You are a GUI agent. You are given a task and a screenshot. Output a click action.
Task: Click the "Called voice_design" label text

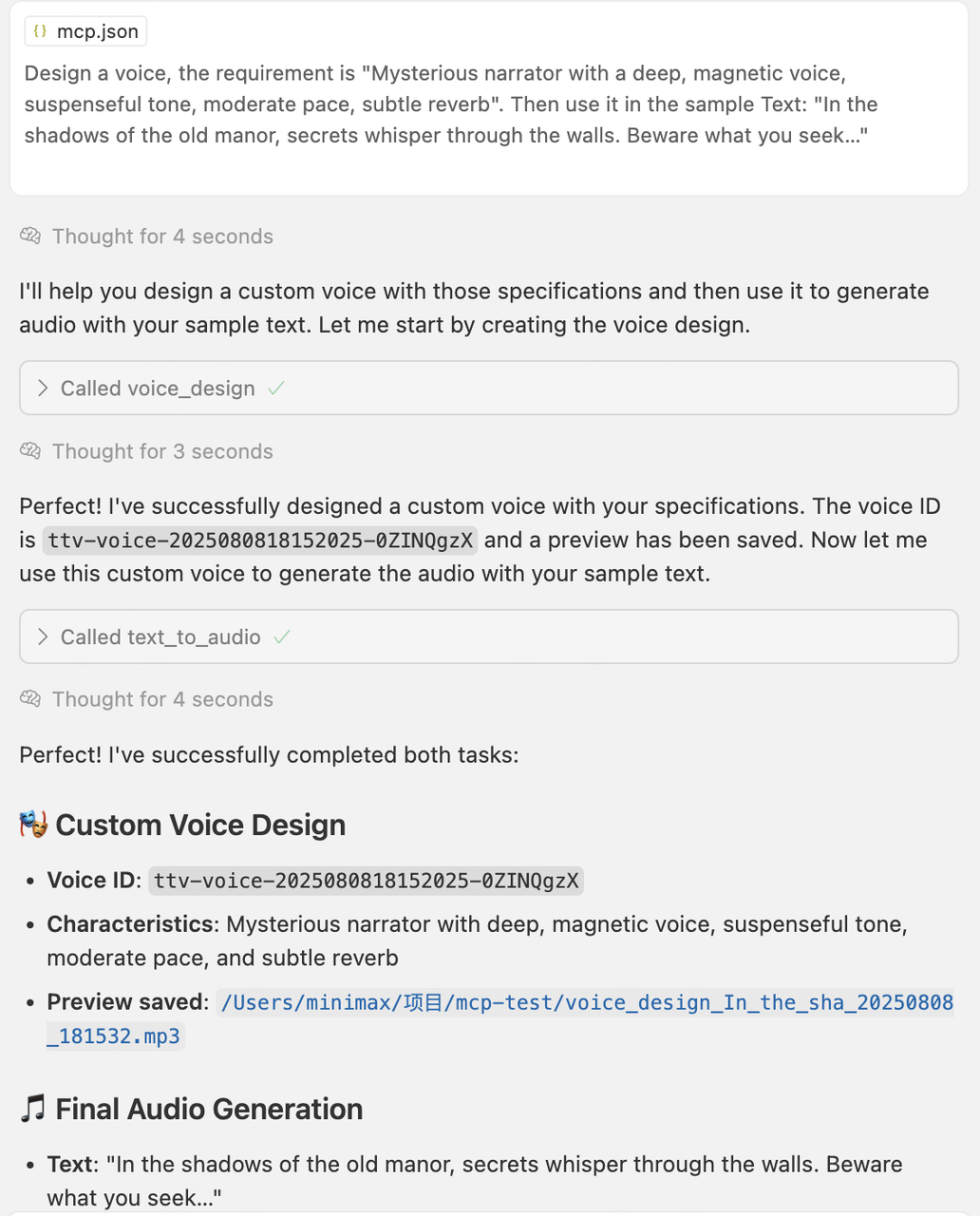coord(158,389)
